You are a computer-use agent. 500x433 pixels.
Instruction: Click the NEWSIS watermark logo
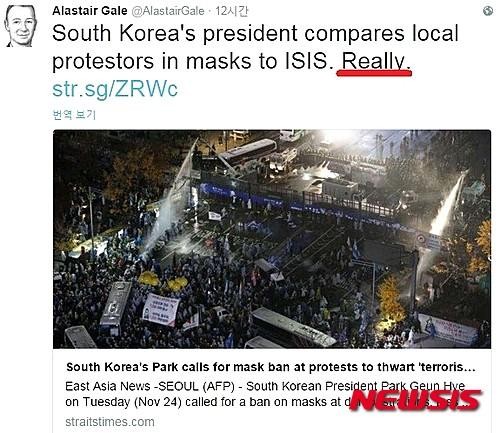416,399
